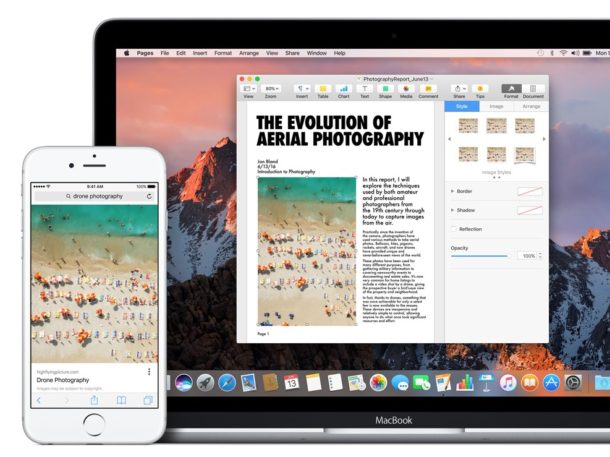Show previous image styles with left arrow
The image size is (610, 457).
tap(450, 139)
